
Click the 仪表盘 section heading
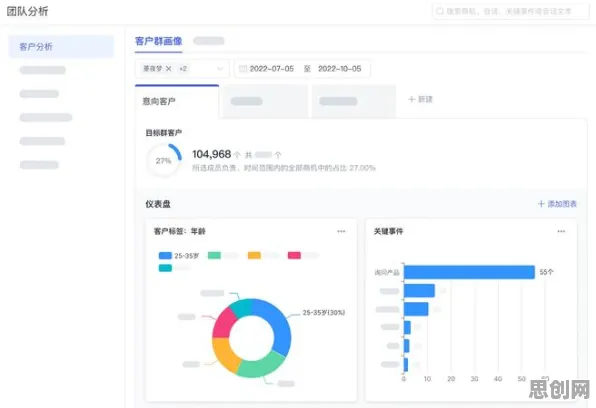pos(158,204)
